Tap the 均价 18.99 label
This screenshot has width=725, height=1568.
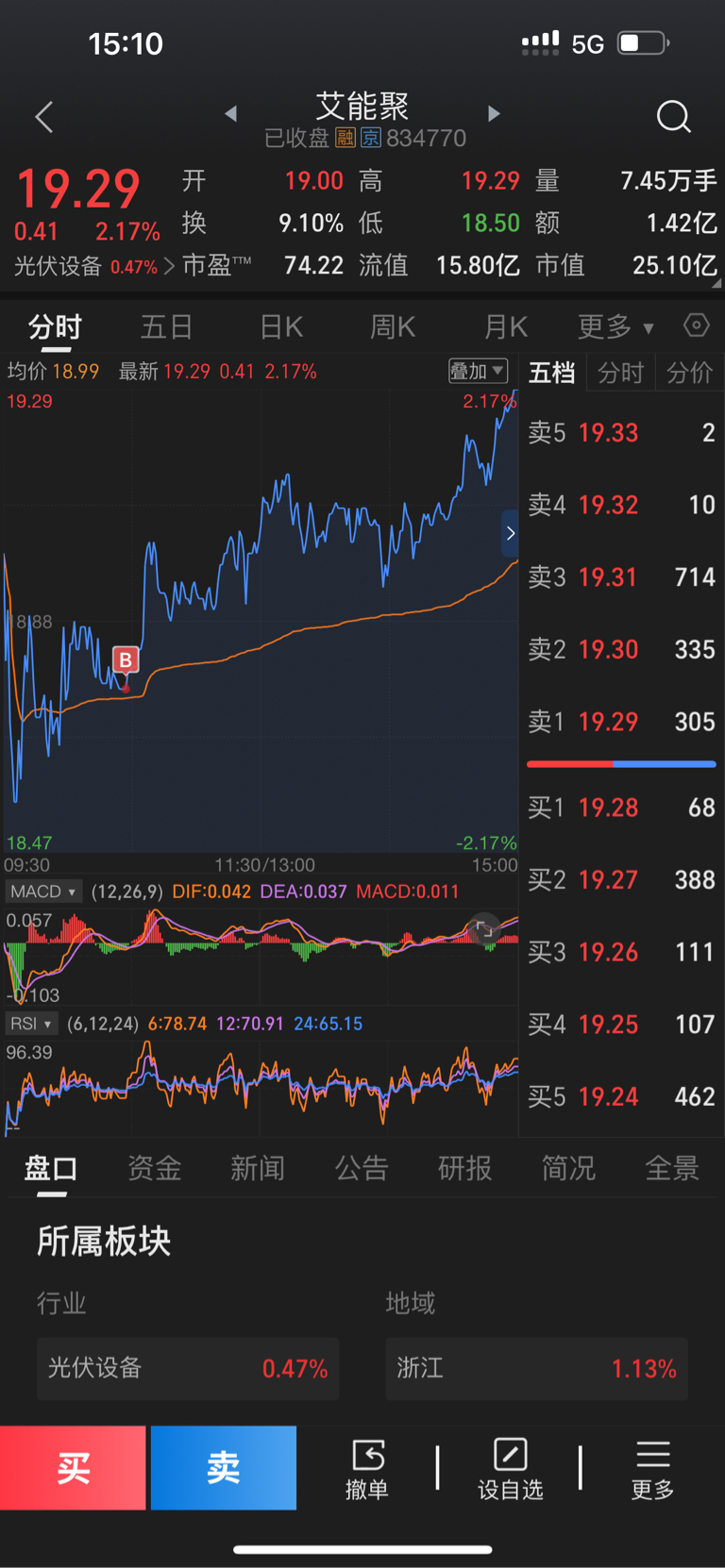tap(53, 372)
